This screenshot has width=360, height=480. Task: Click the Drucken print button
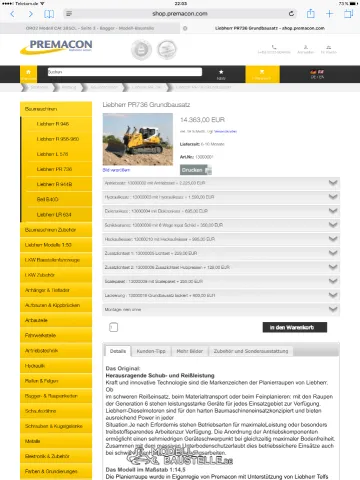[196, 170]
